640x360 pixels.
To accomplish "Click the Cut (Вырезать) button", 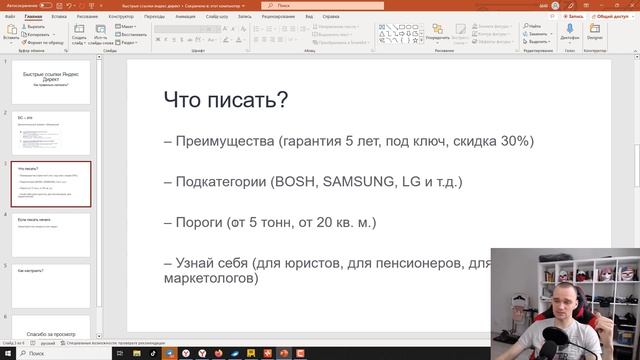I will point(33,27).
